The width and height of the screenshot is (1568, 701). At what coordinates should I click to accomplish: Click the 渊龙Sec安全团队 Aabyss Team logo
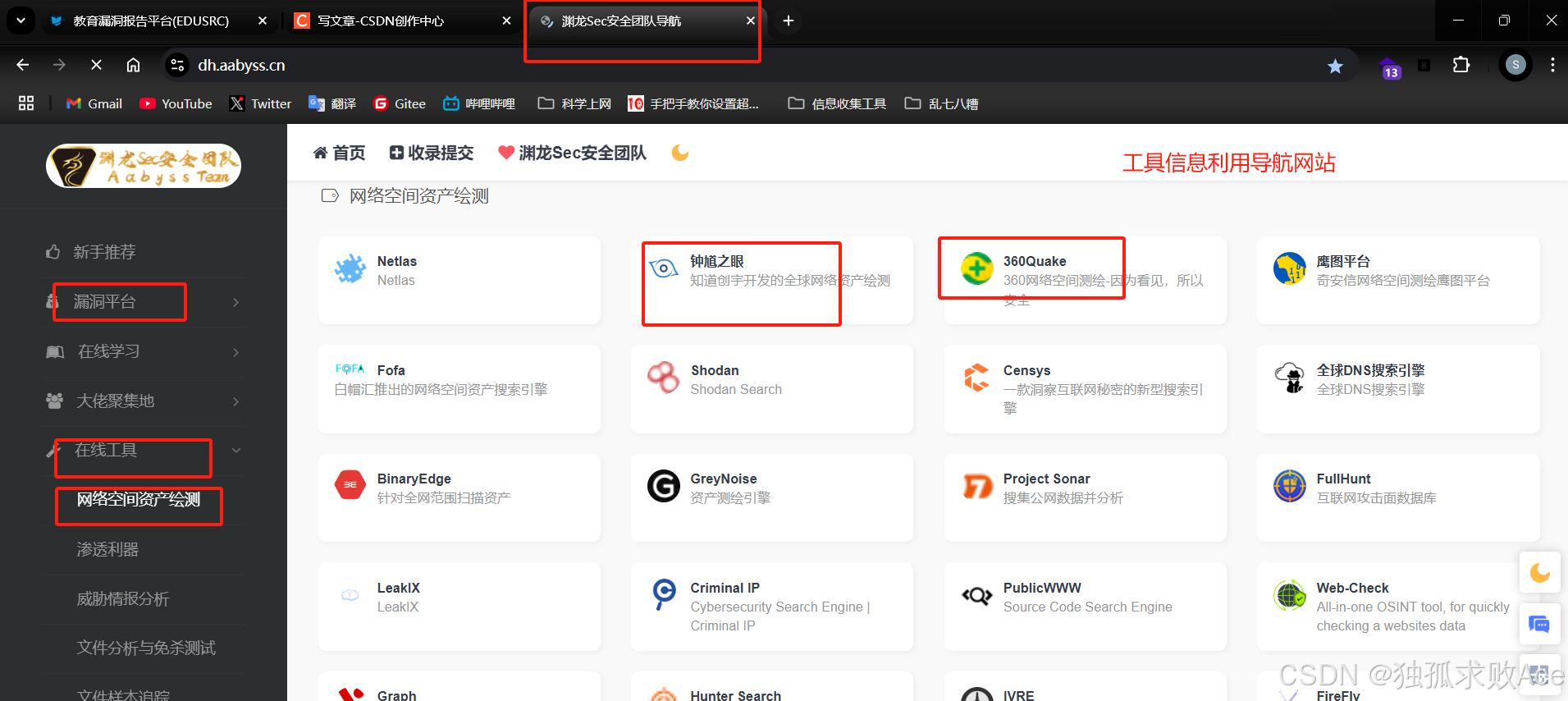tap(144, 166)
